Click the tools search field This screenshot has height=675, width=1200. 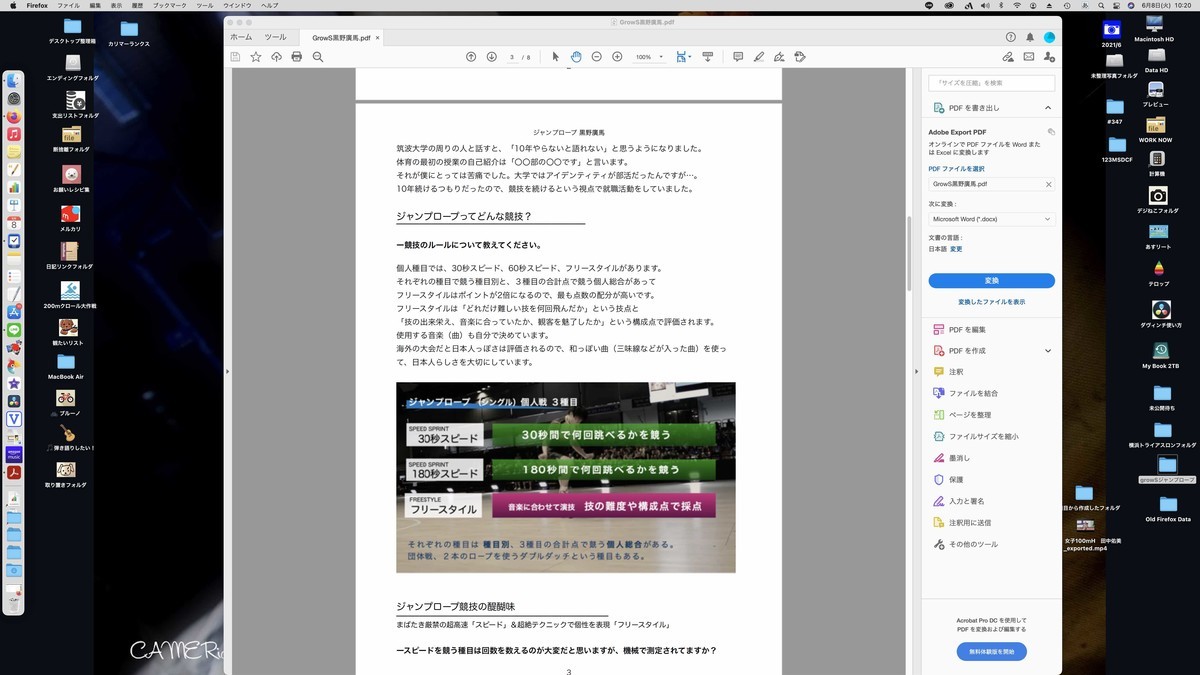coord(991,83)
